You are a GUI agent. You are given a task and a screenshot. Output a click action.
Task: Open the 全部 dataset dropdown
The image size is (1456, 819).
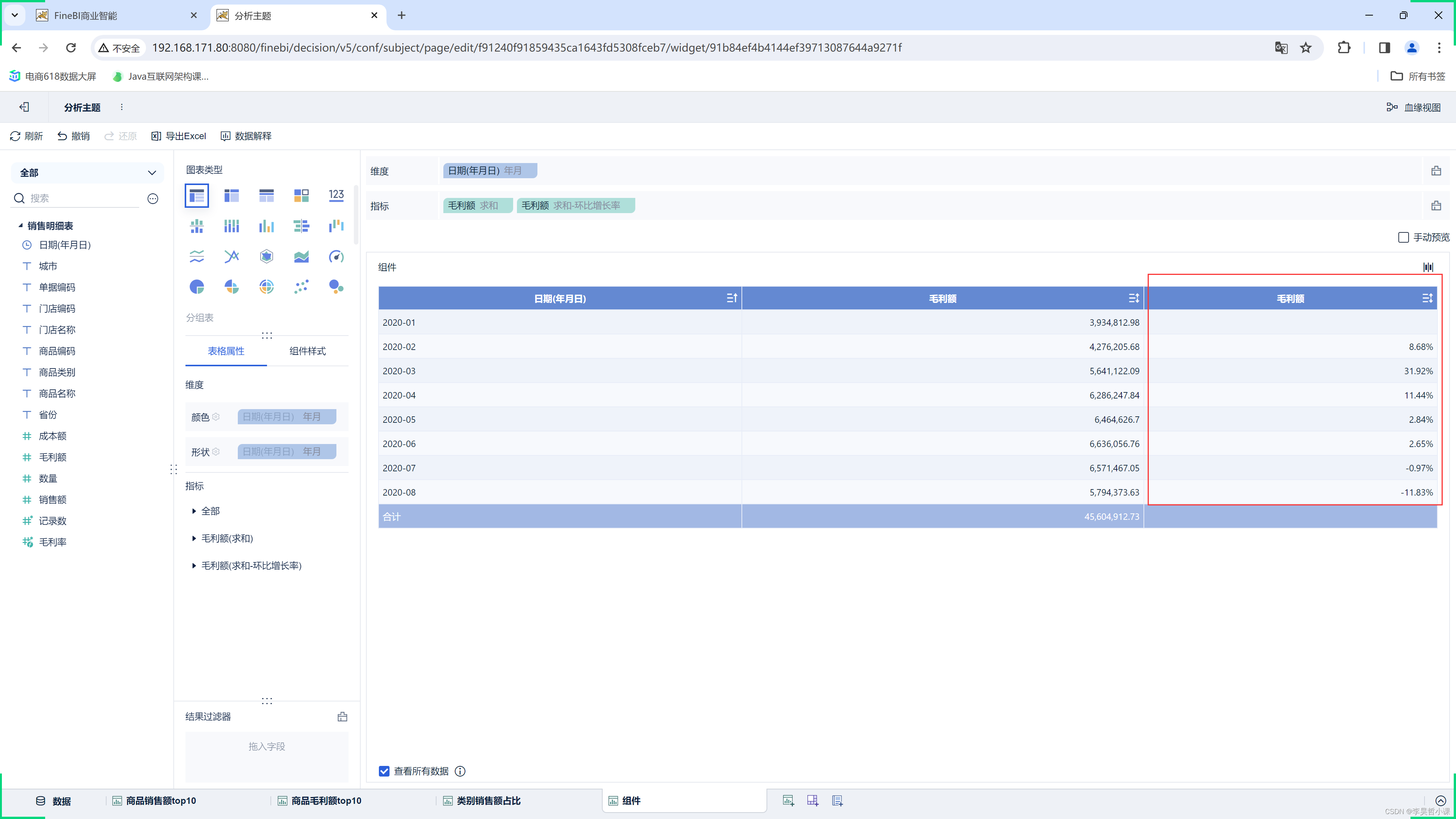pyautogui.click(x=88, y=173)
